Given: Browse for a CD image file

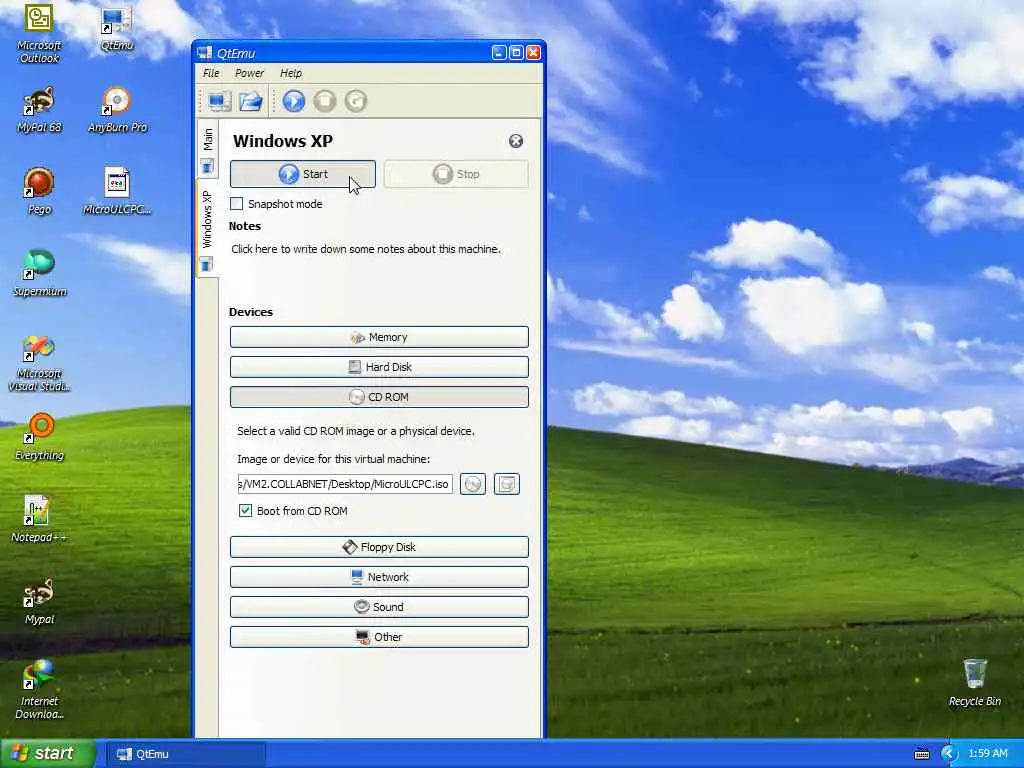Looking at the screenshot, I should [x=507, y=484].
